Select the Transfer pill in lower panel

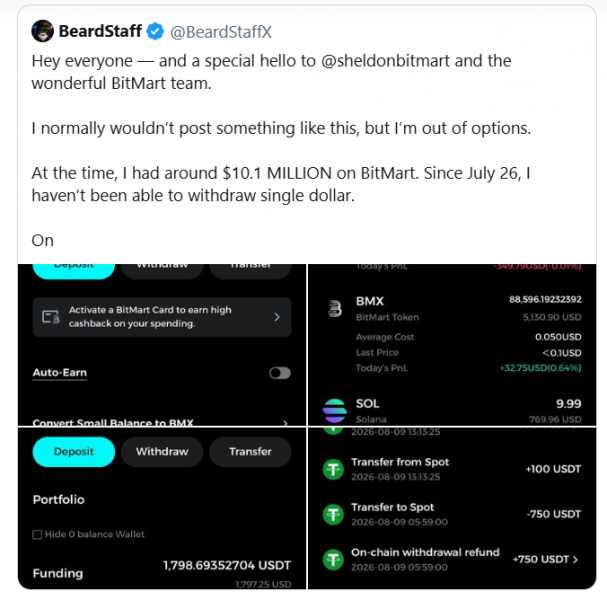point(250,452)
